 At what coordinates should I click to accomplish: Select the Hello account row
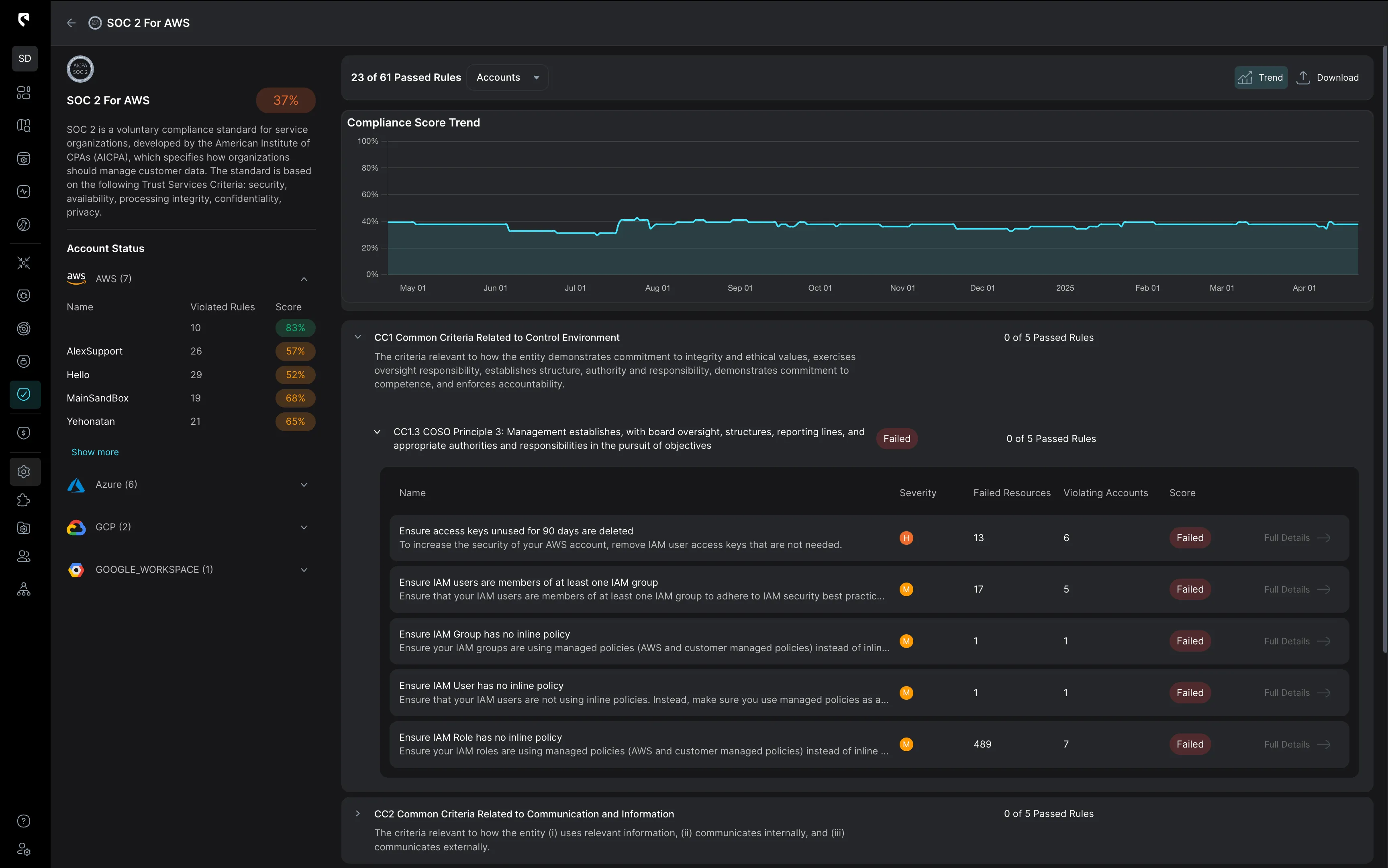coord(191,375)
